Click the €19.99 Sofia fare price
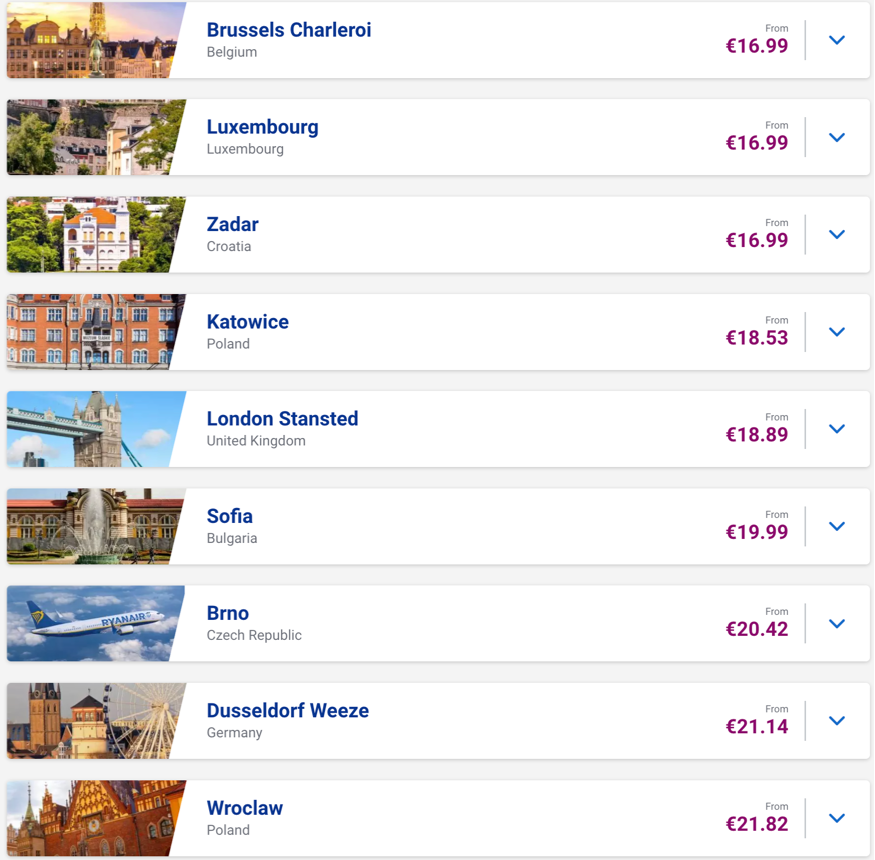The height and width of the screenshot is (860, 875). [x=757, y=532]
